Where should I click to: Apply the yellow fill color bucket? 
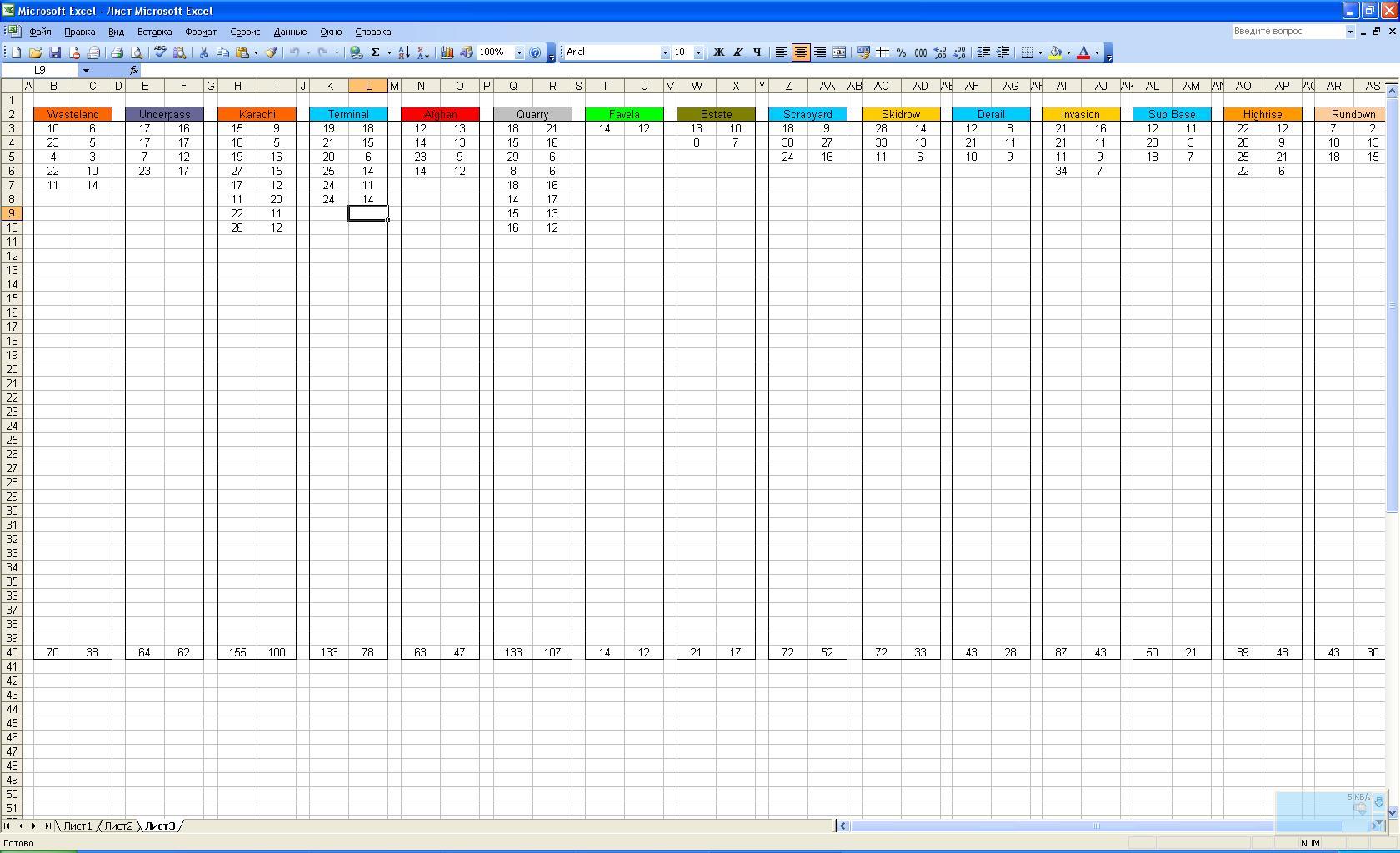coord(1056,52)
